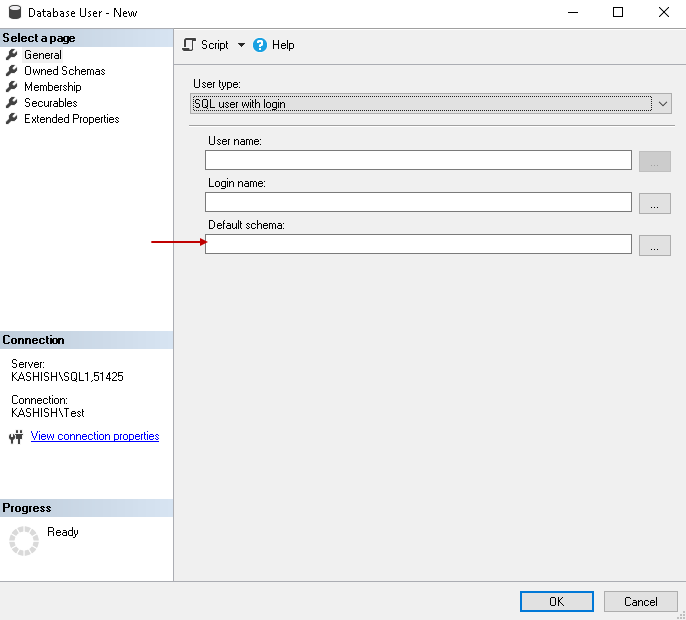Go to the Securables page
This screenshot has width=686, height=620.
pyautogui.click(x=50, y=103)
